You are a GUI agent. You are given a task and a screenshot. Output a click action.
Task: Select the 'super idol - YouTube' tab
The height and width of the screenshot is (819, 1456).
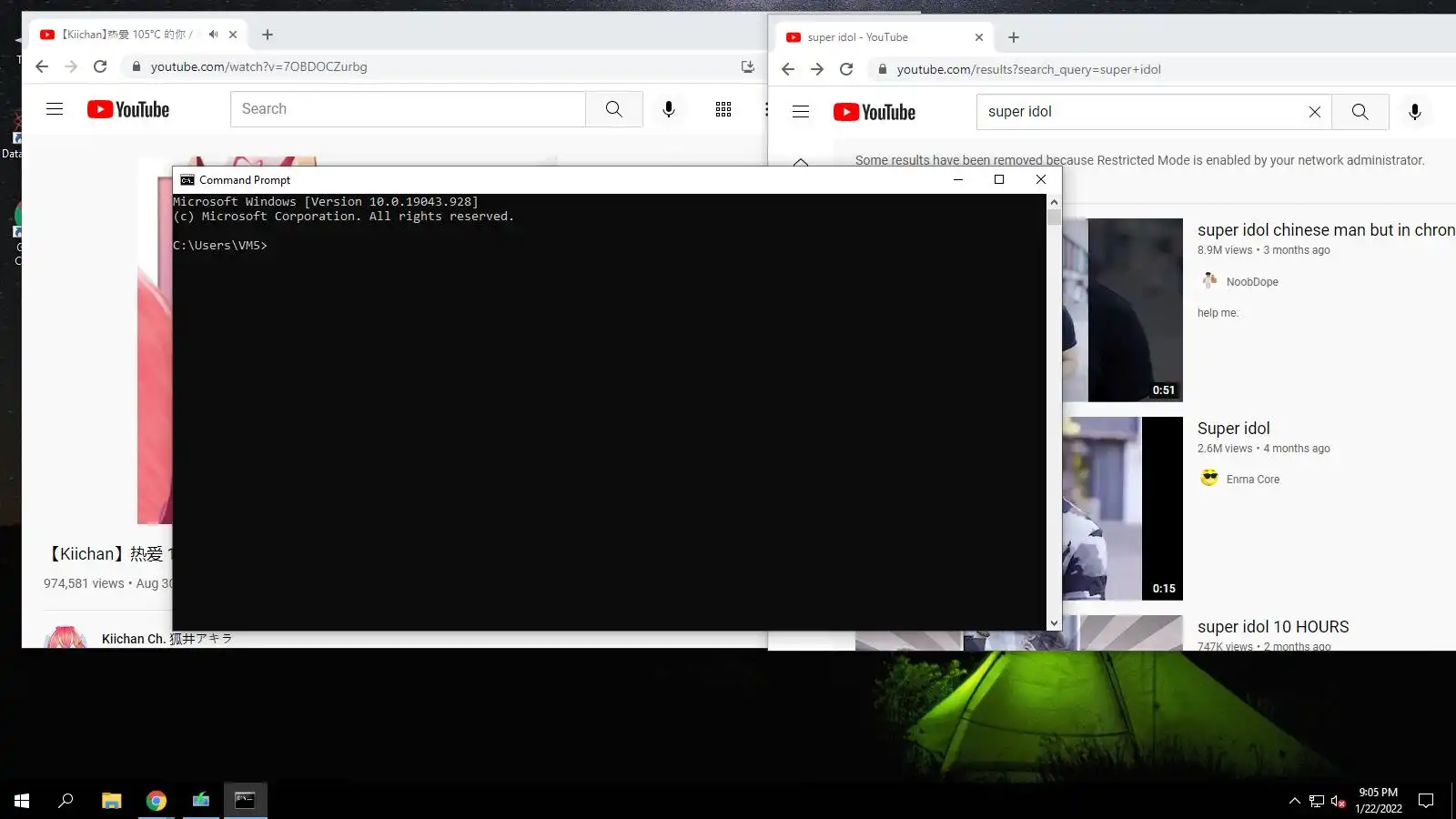883,37
